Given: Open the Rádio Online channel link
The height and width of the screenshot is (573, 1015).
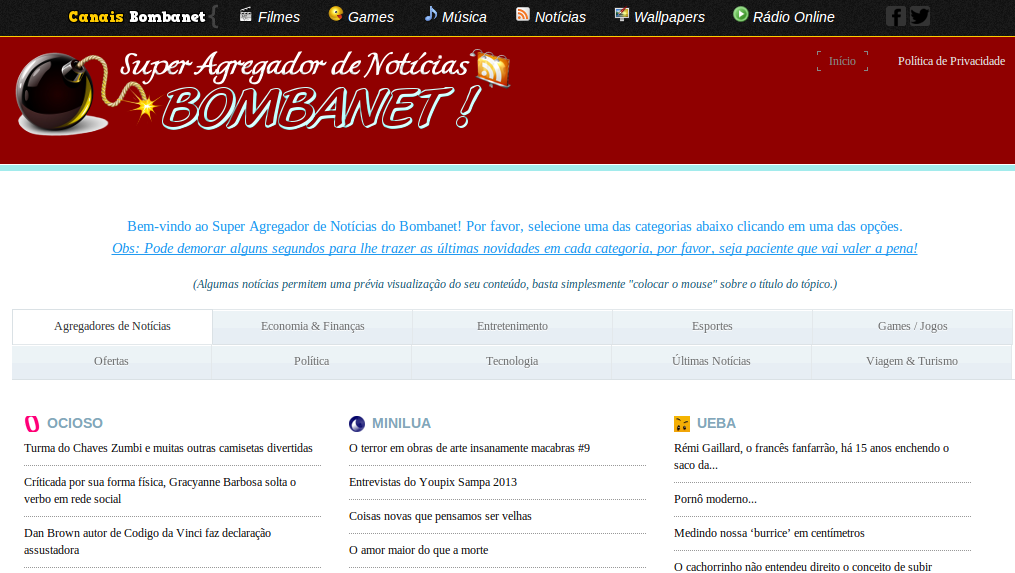Looking at the screenshot, I should point(794,17).
